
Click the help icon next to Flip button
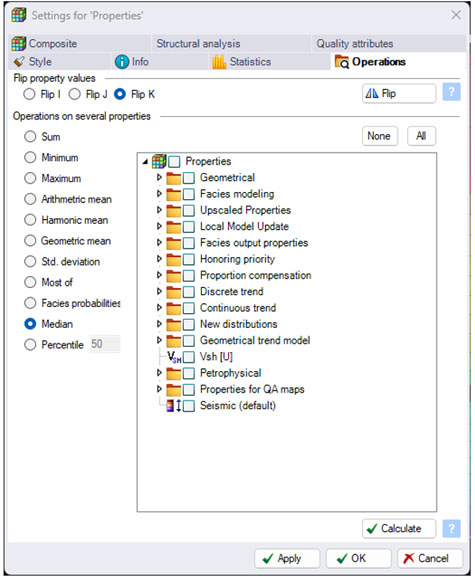pyautogui.click(x=451, y=92)
